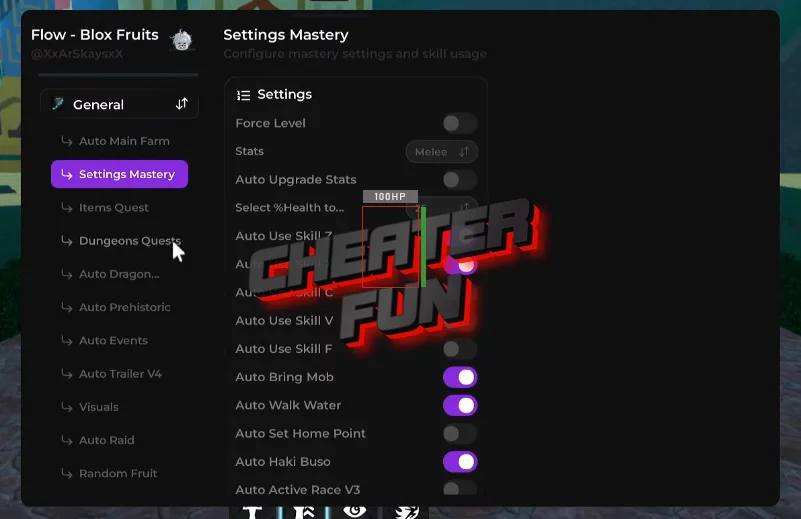Click the General category icon
The image size is (801, 519).
click(58, 104)
